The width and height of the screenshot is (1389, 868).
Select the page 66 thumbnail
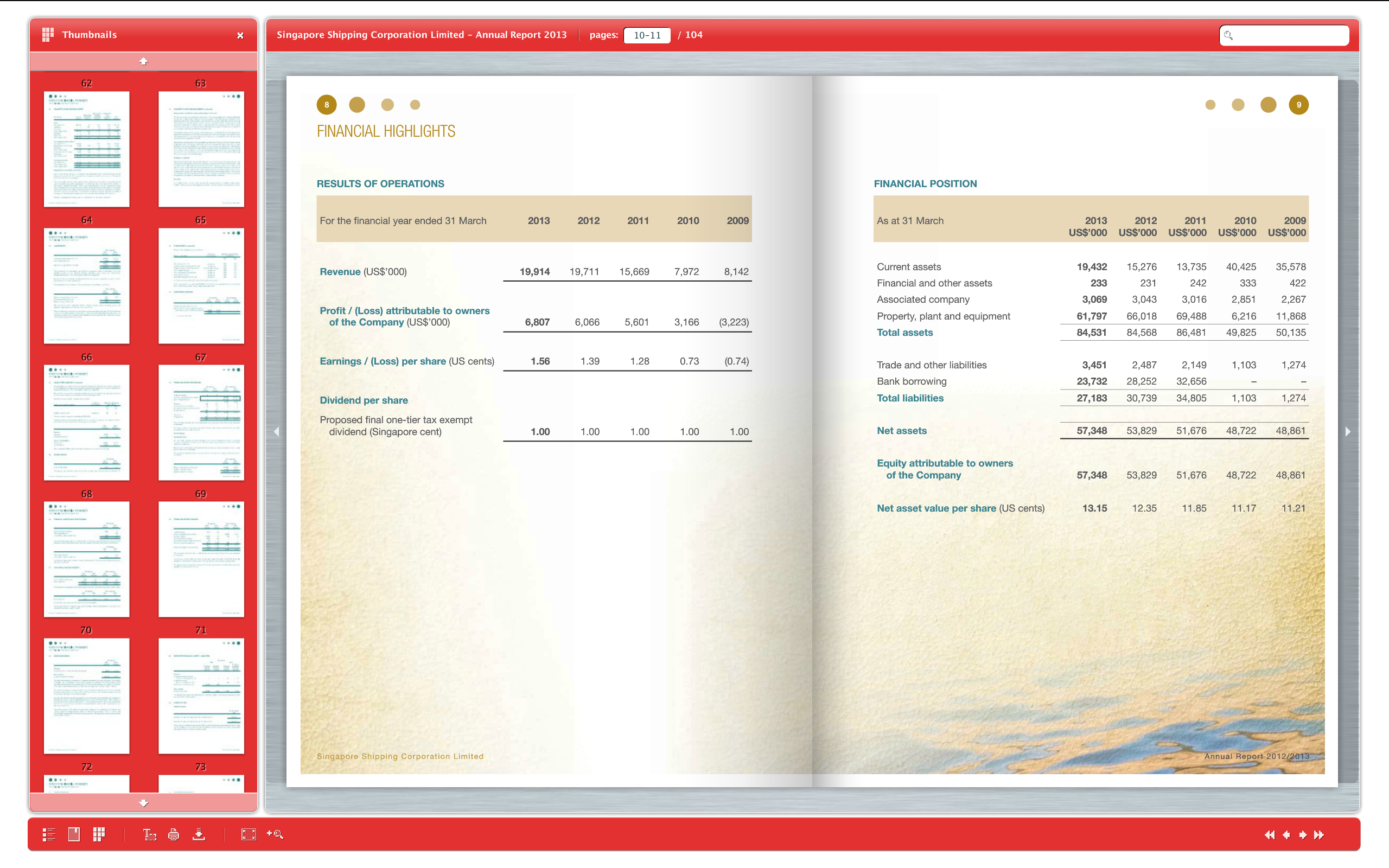click(86, 423)
